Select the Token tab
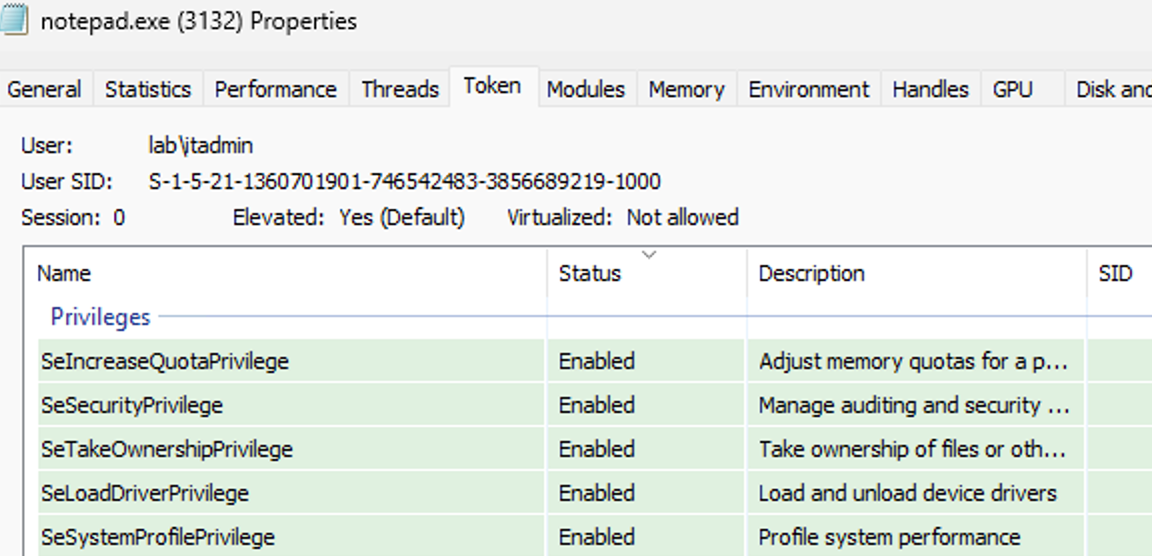Image resolution: width=1152 pixels, height=556 pixels. [x=492, y=87]
